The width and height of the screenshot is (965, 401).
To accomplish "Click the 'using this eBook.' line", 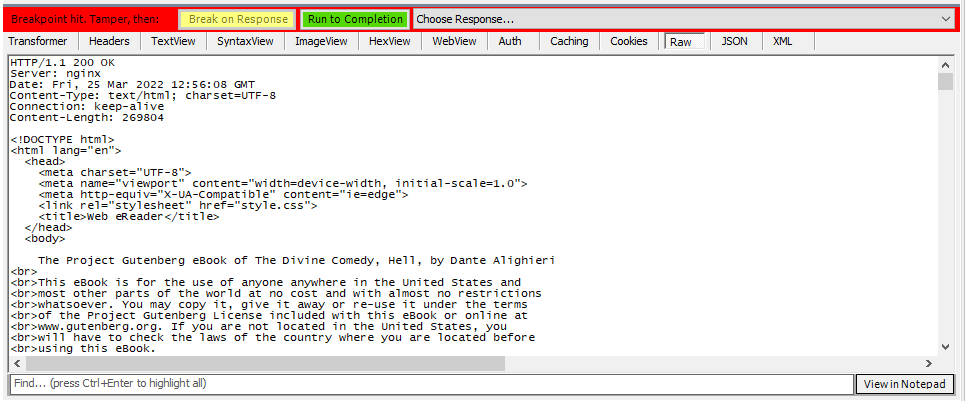I will coord(83,349).
